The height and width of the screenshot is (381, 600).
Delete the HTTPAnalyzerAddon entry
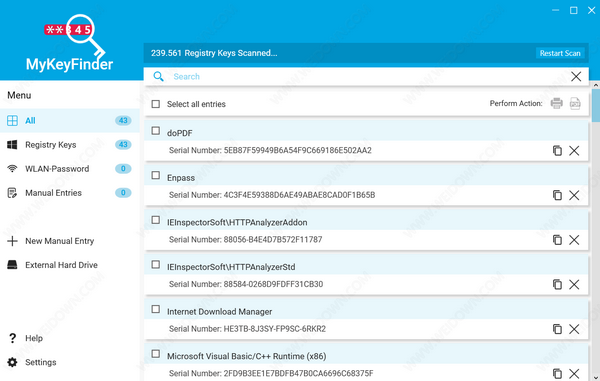(x=574, y=240)
